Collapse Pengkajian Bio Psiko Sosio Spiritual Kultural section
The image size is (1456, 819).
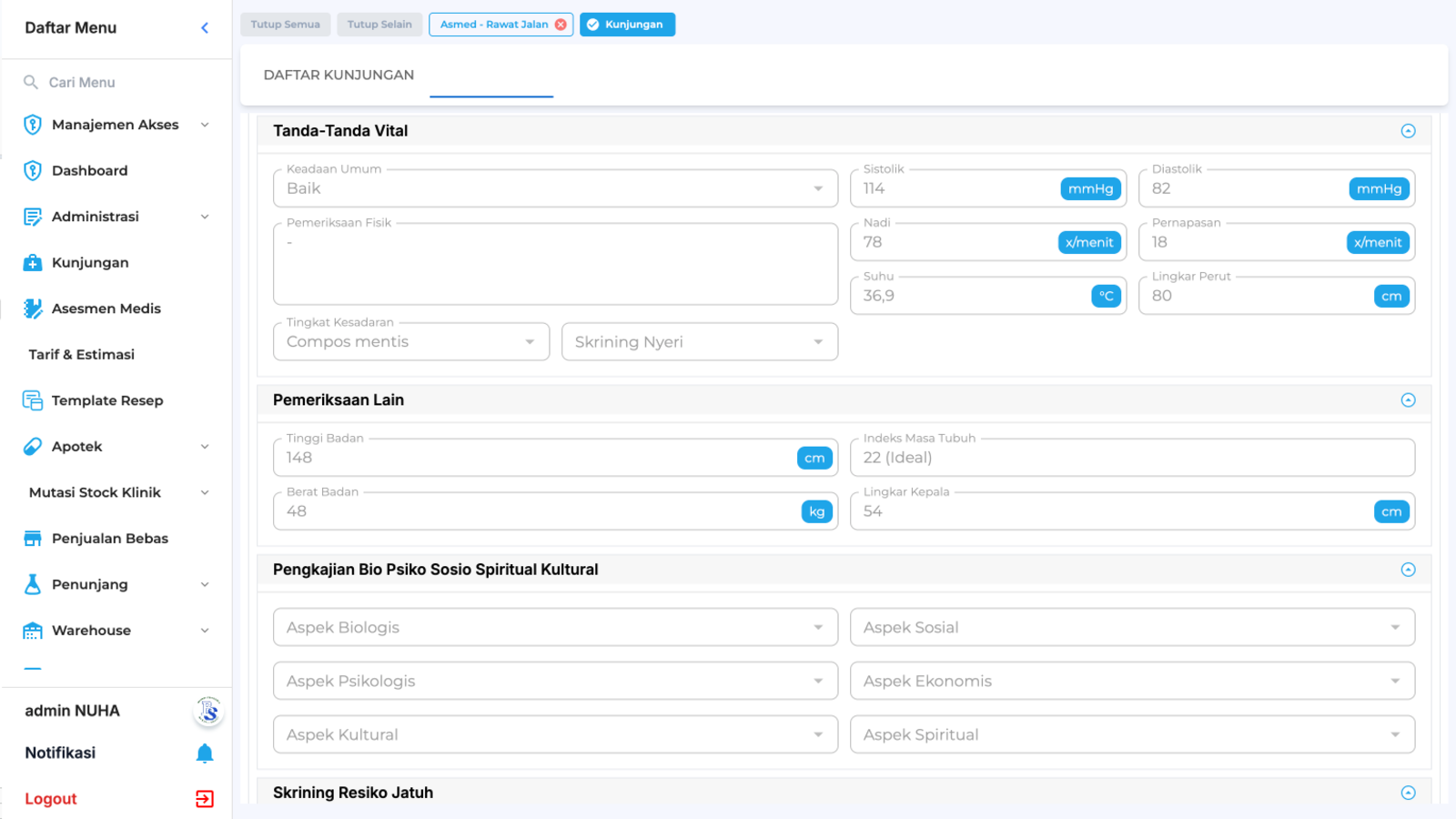click(x=1408, y=570)
